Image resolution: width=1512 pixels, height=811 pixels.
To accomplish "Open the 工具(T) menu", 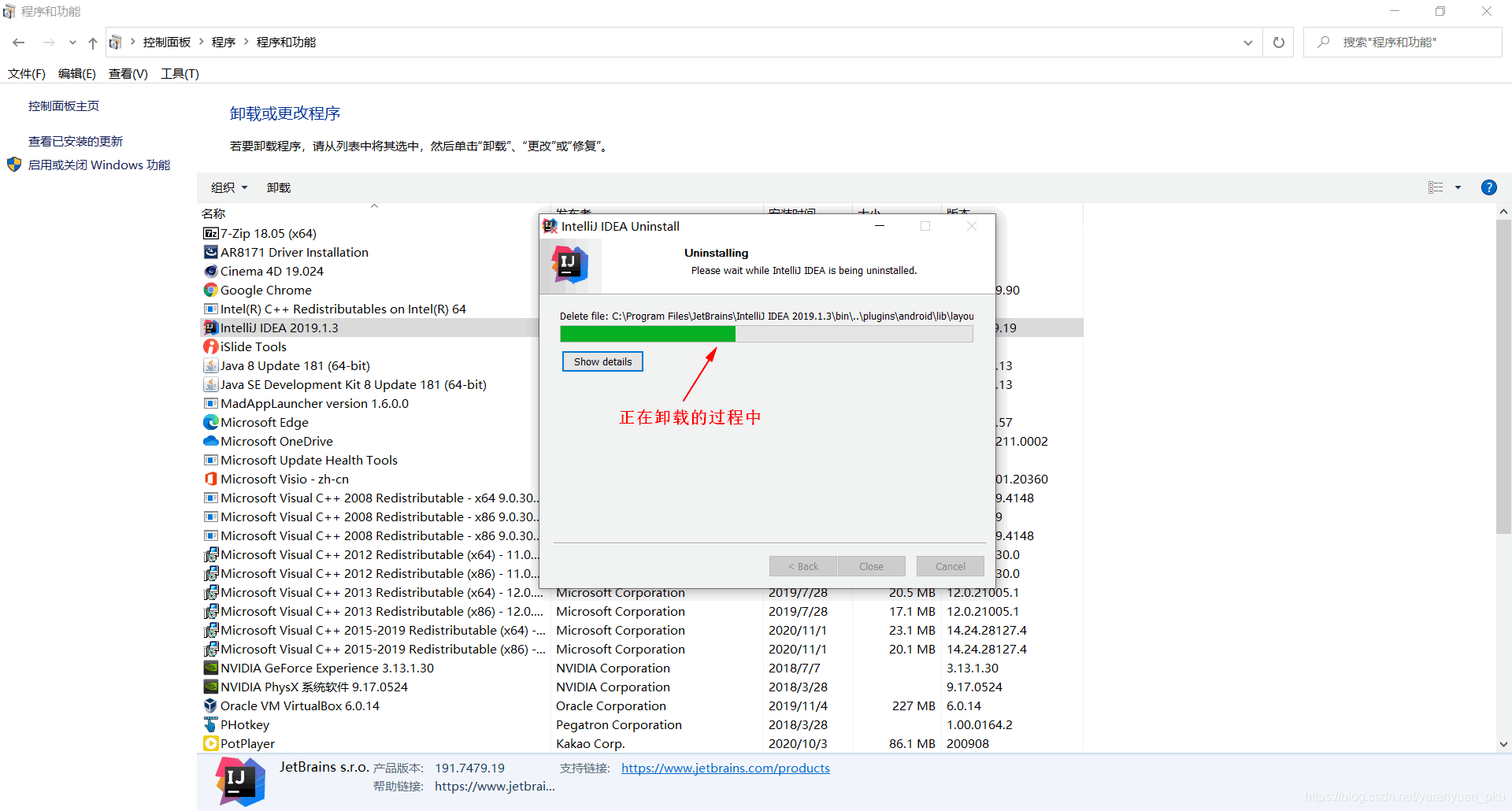I will 180,73.
